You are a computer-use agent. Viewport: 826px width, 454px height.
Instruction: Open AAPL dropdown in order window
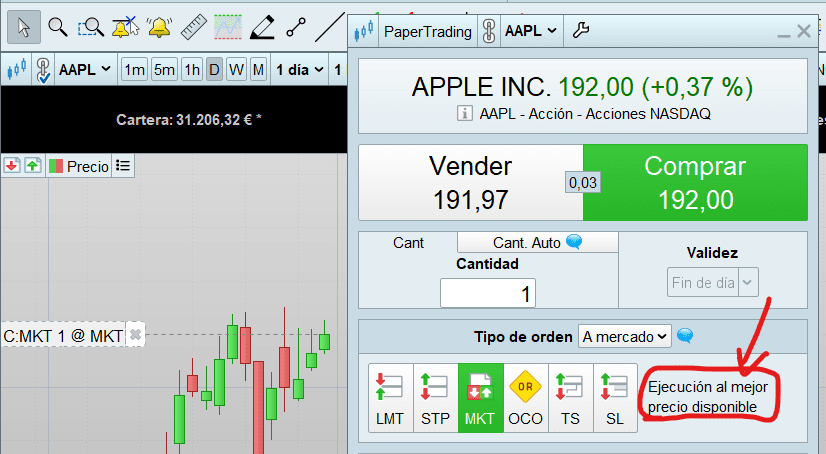531,31
